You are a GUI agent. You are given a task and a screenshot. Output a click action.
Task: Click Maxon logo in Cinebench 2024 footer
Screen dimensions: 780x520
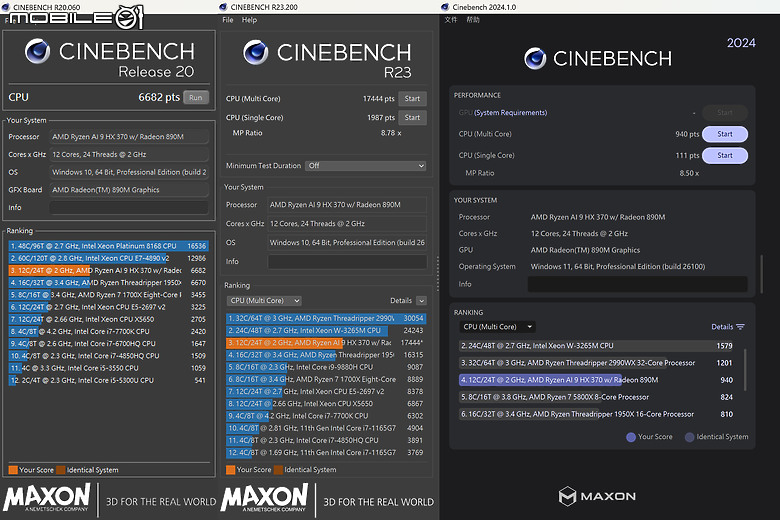[x=597, y=496]
